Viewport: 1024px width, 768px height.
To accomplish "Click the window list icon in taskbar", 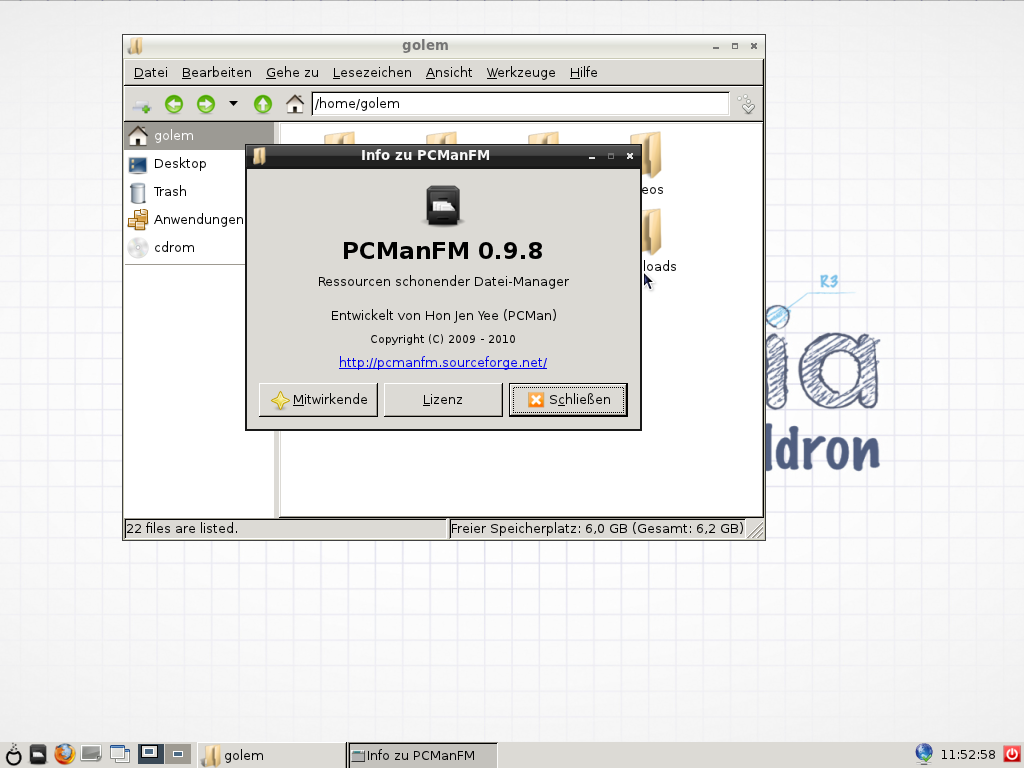I will coord(120,754).
